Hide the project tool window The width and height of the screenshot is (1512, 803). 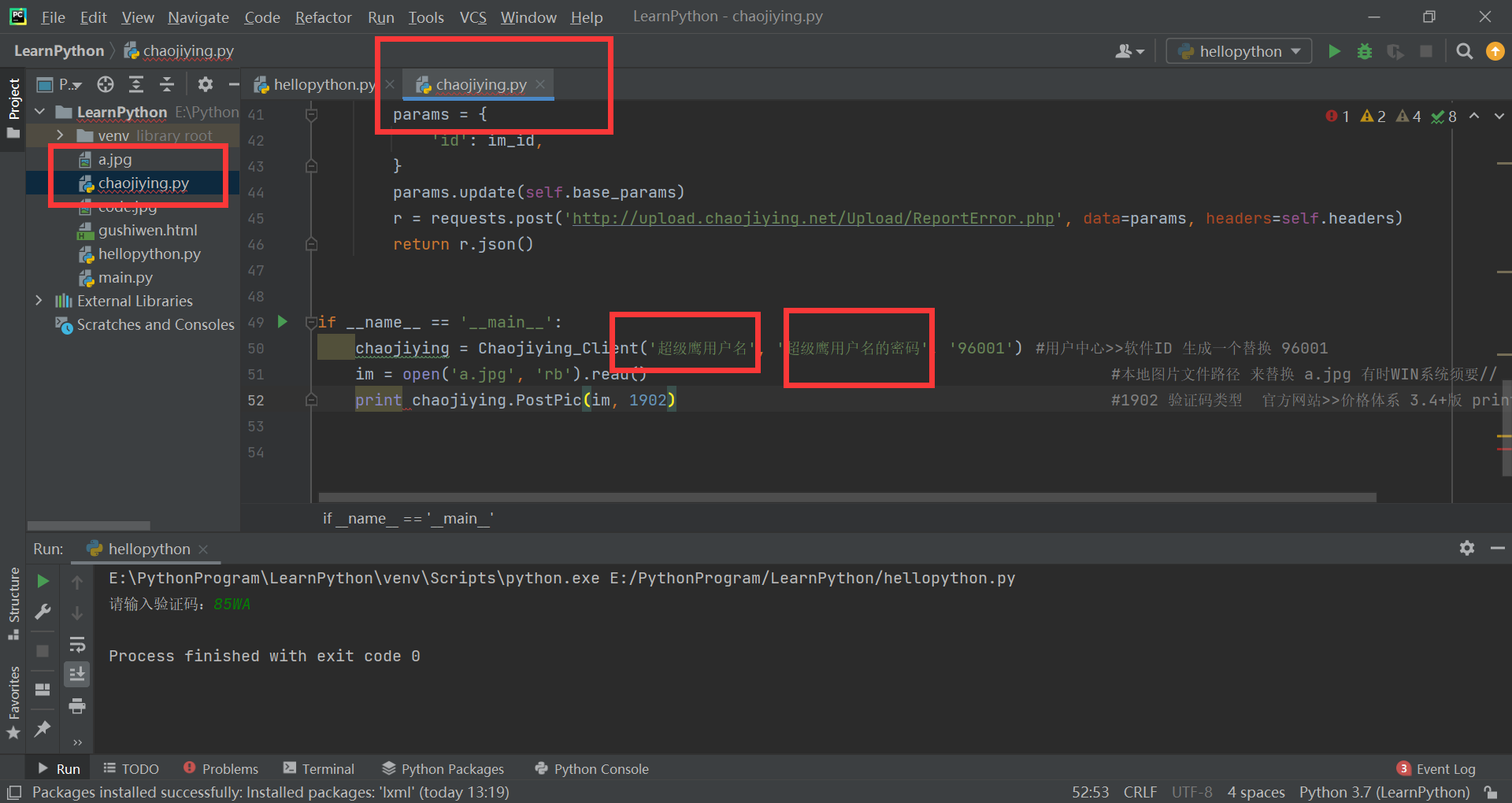[x=233, y=84]
